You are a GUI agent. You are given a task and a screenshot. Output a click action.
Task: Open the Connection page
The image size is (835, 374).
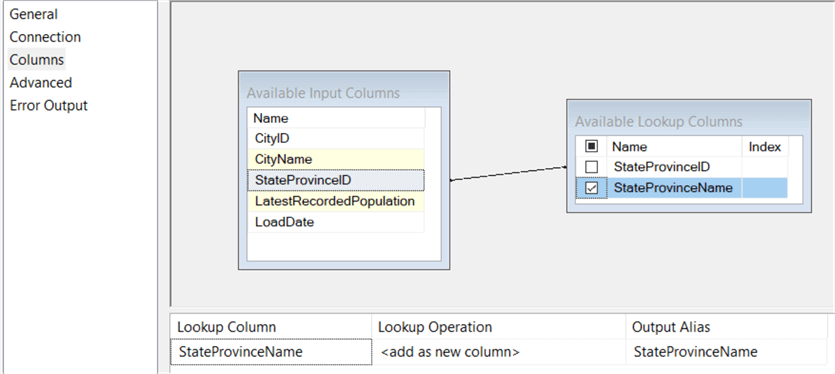(45, 37)
